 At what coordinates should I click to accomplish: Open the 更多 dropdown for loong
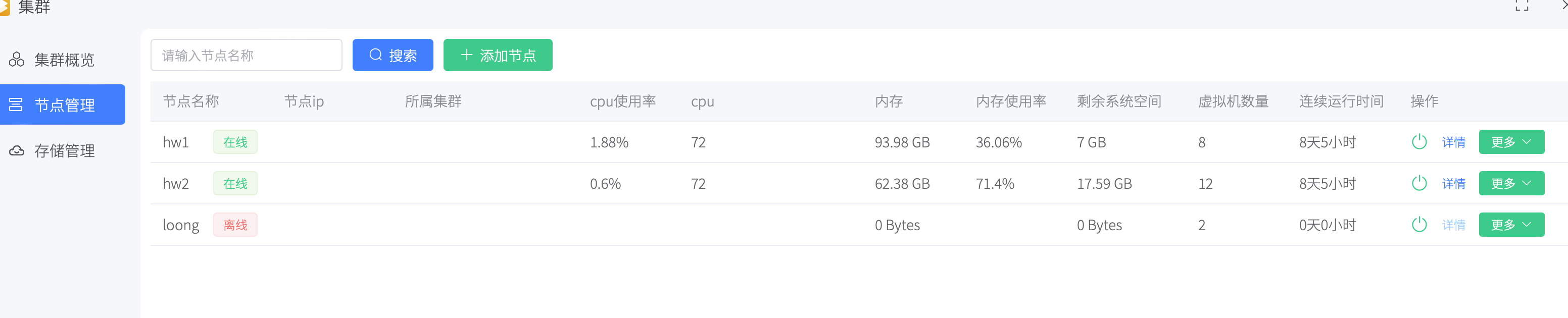coord(1511,224)
